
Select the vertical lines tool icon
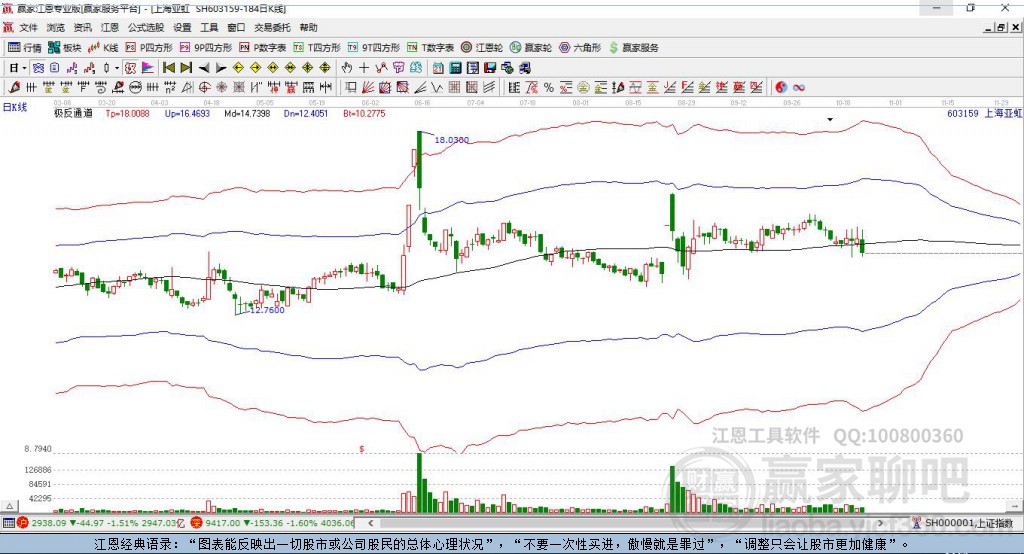[31, 87]
